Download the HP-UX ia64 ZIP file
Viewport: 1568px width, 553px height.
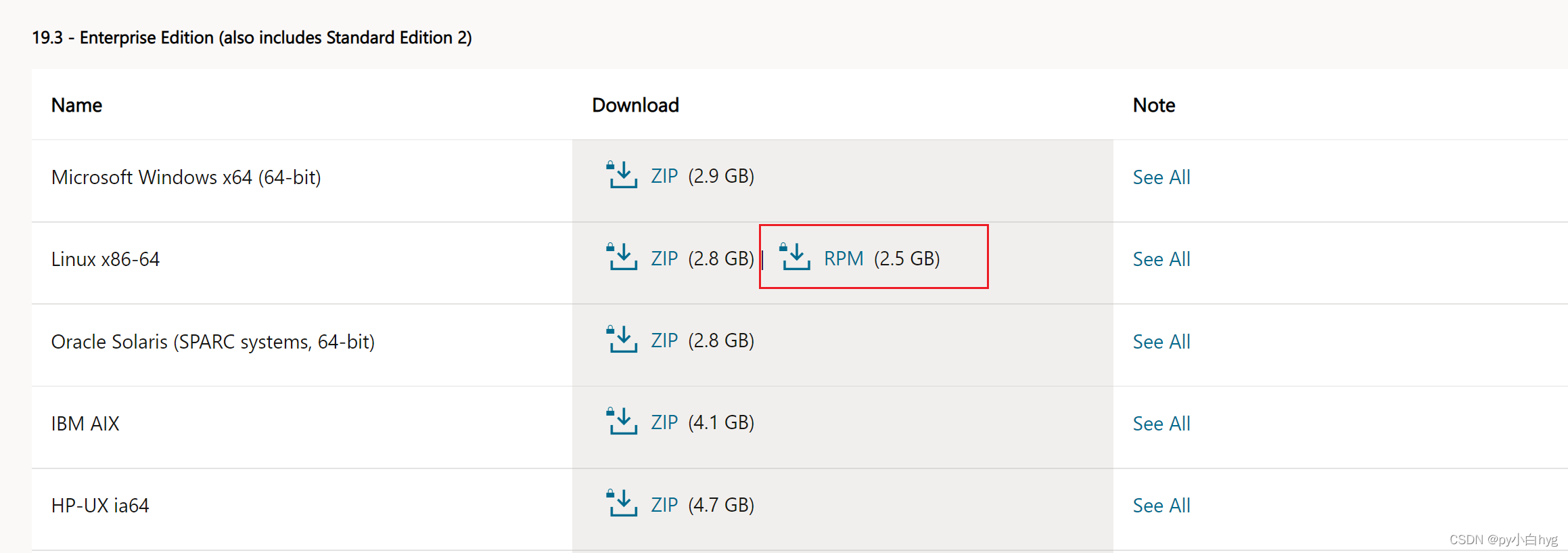pyautogui.click(x=664, y=504)
